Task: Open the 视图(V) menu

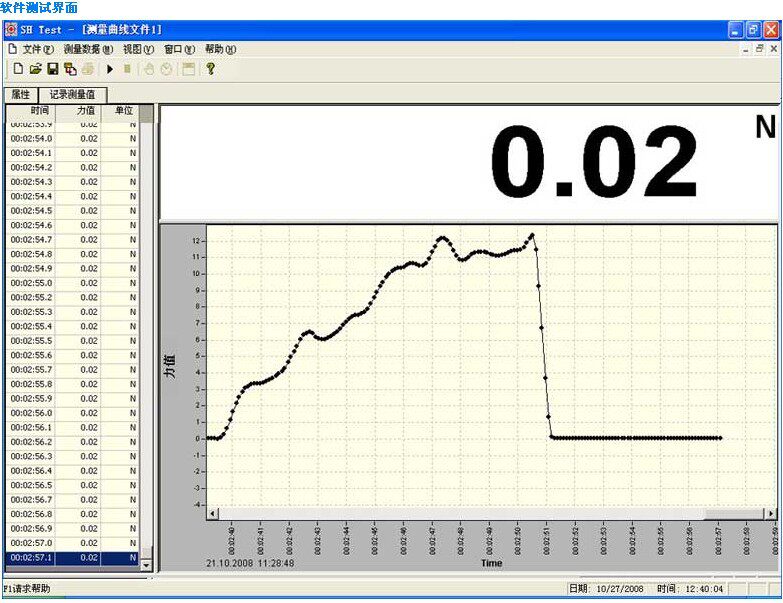Action: (x=139, y=49)
